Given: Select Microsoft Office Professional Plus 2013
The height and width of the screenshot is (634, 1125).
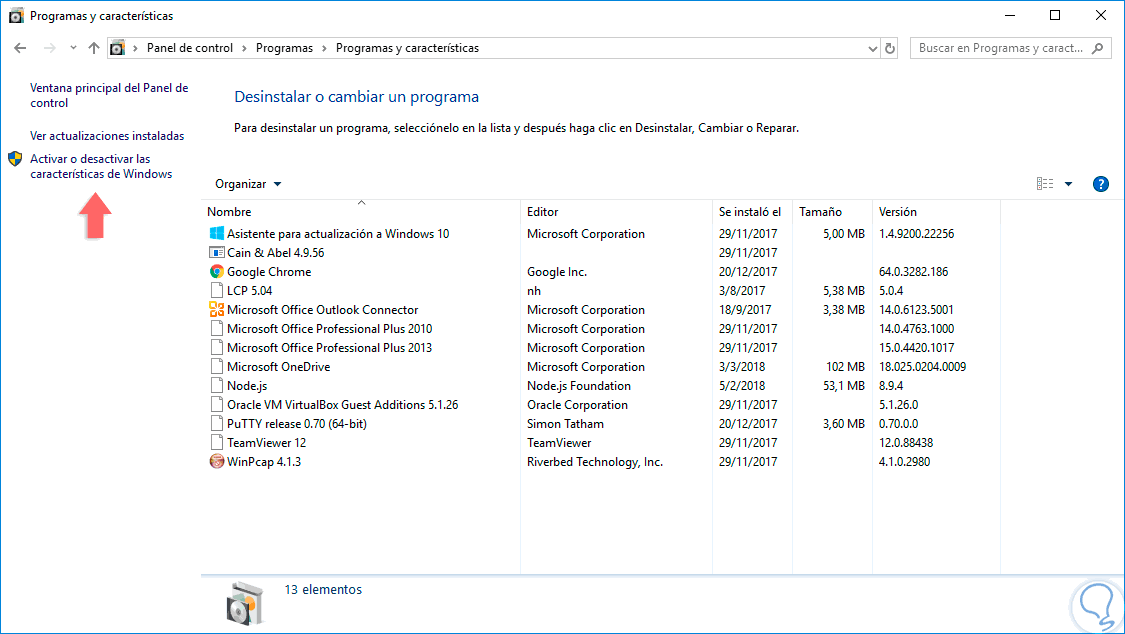Looking at the screenshot, I should tap(329, 348).
